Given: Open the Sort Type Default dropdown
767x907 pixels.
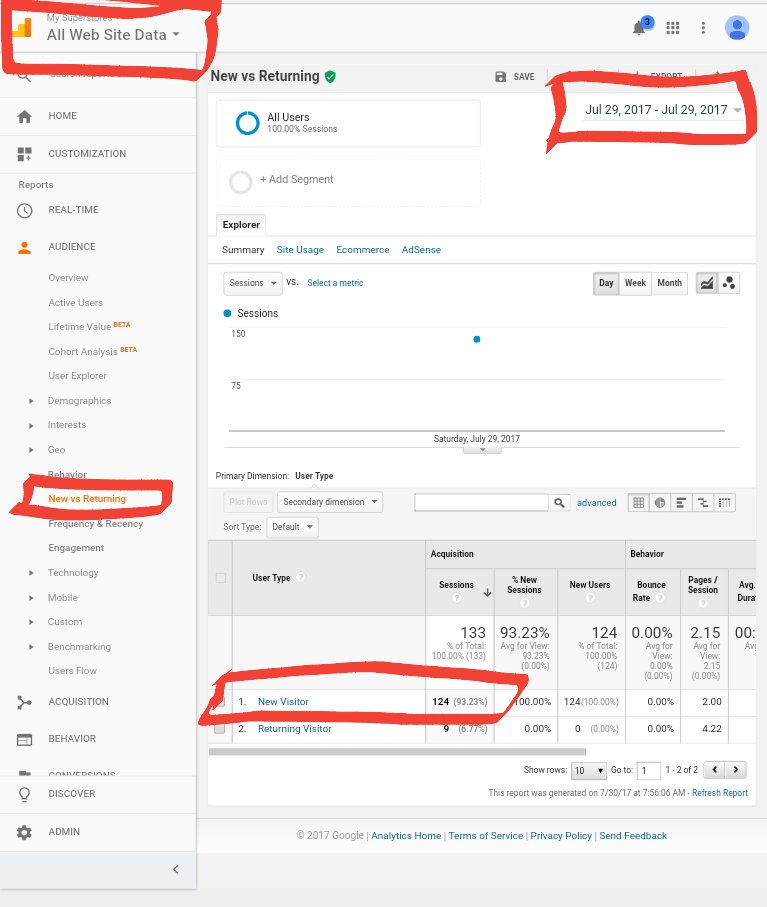Looking at the screenshot, I should (292, 527).
